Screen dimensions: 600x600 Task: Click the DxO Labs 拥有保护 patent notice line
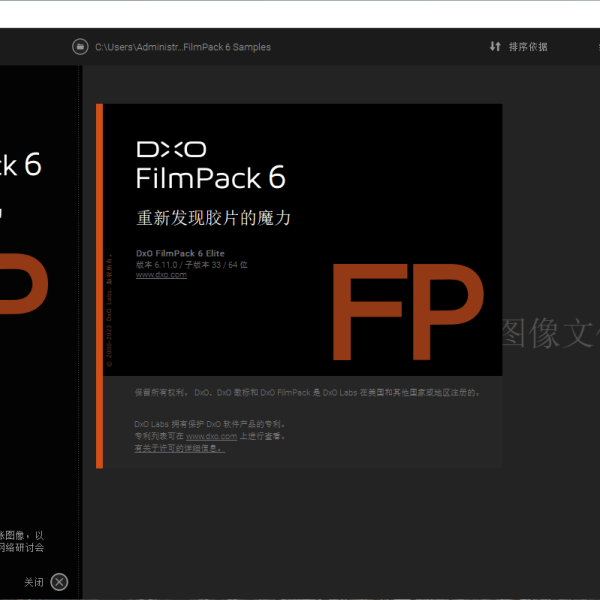[210, 424]
